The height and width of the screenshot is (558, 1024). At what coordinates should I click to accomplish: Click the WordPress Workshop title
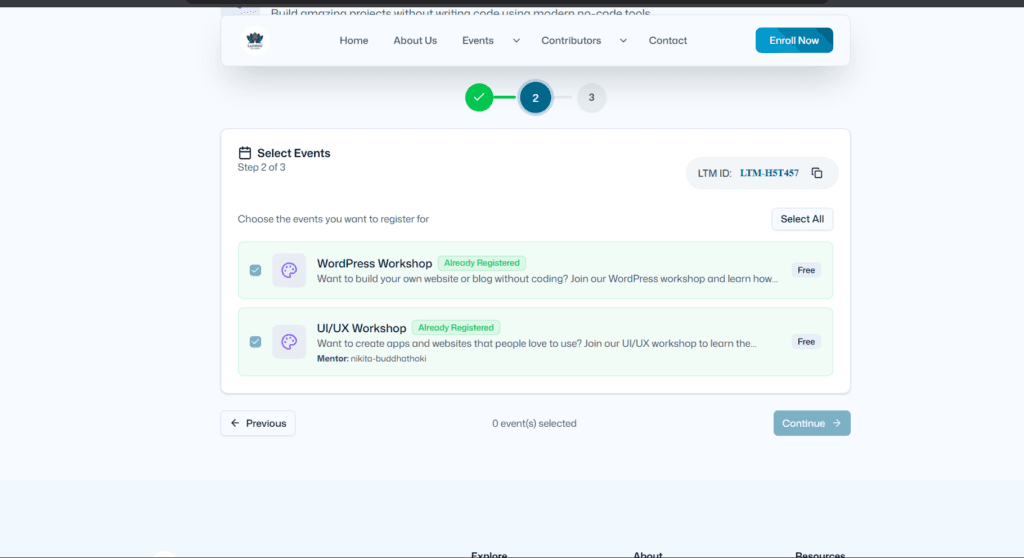[374, 264]
